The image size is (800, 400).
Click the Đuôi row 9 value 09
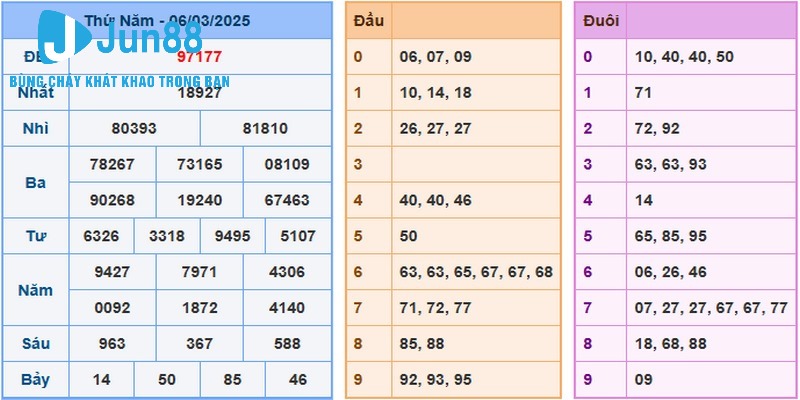tap(645, 379)
